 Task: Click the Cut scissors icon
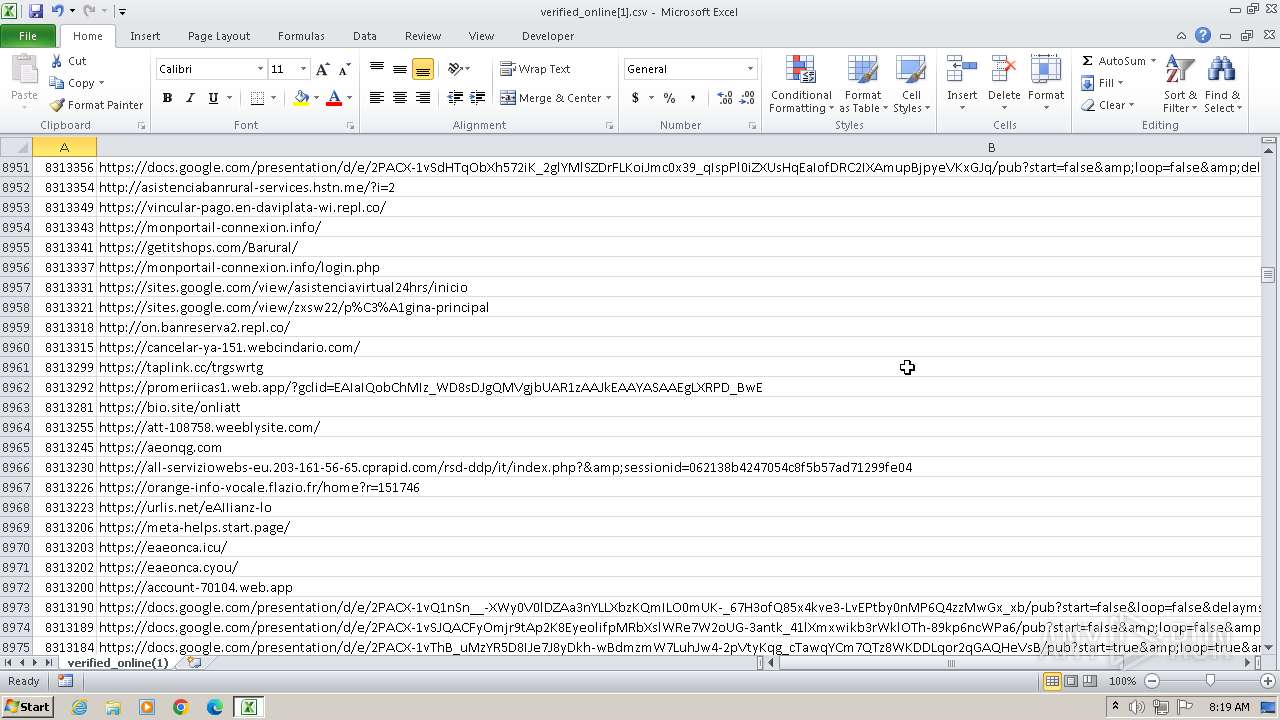click(57, 61)
